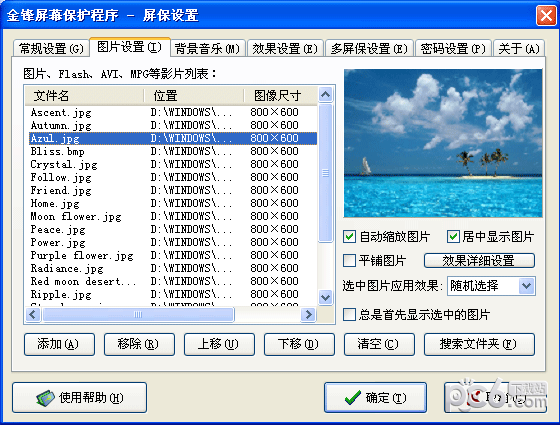Confirm with 确定(T) button
Viewport: 560px width, 425px height.
[x=375, y=398]
